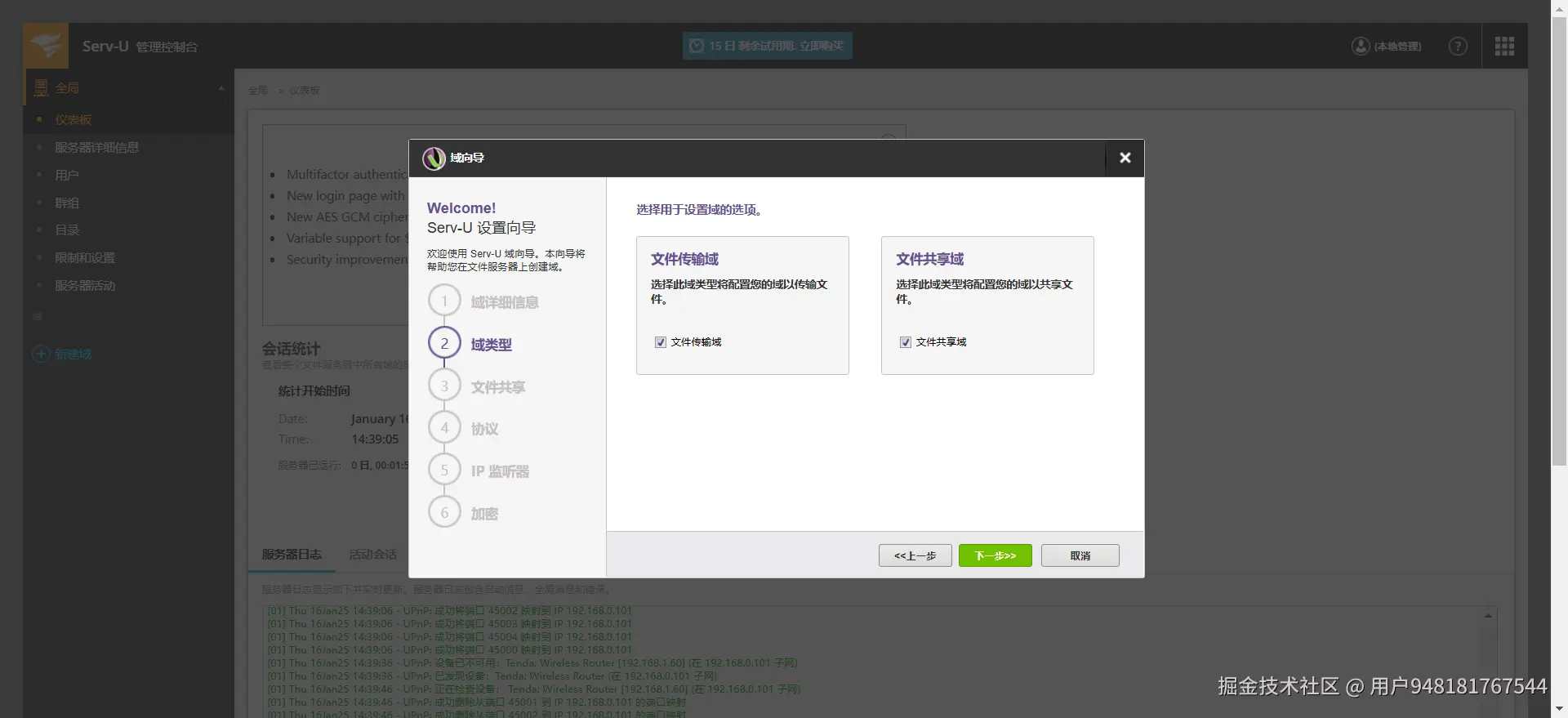This screenshot has height=718, width=1568.
Task: Click the 加密 step label
Action: click(x=484, y=514)
